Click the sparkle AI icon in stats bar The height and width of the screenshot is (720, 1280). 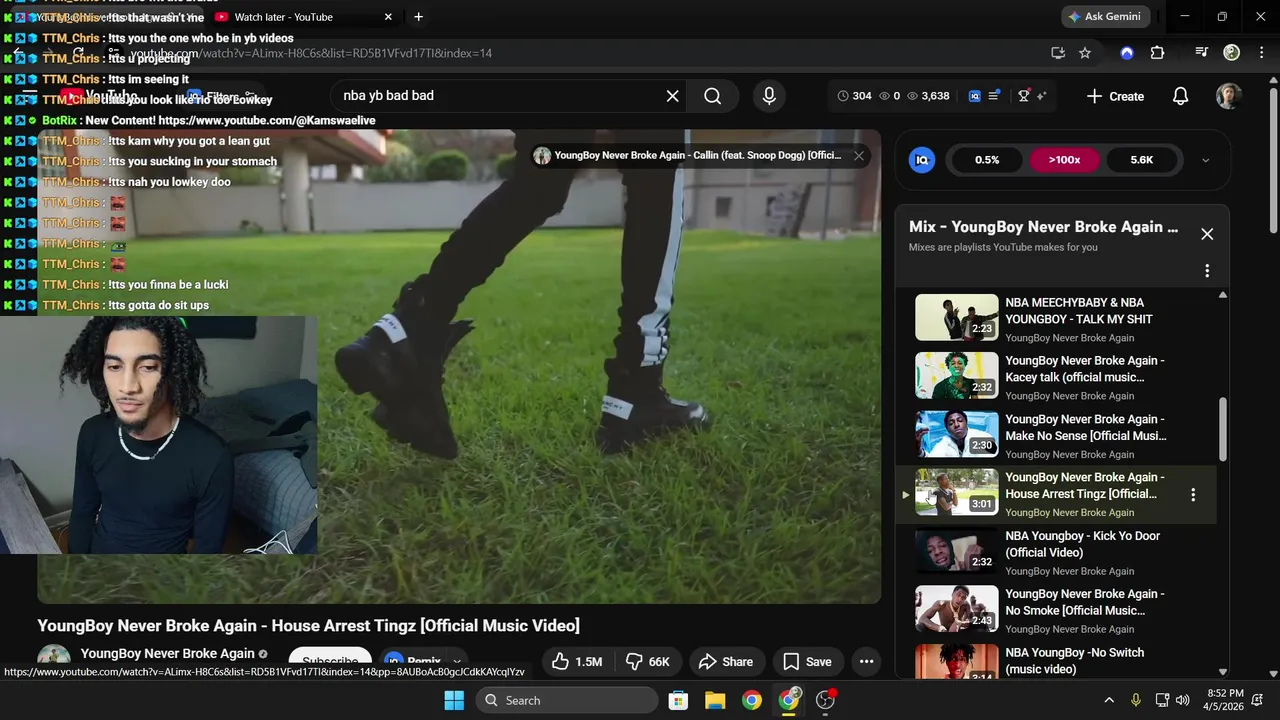(1042, 96)
